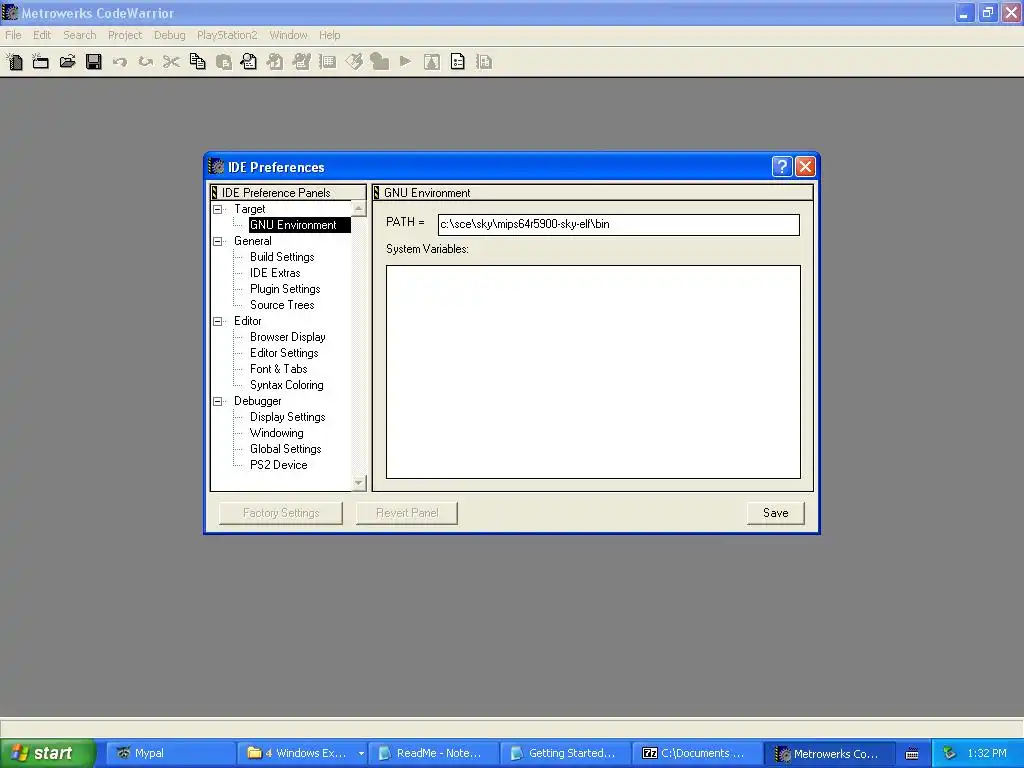Click the New Project toolbar icon
Image resolution: width=1024 pixels, height=768 pixels.
tap(40, 62)
